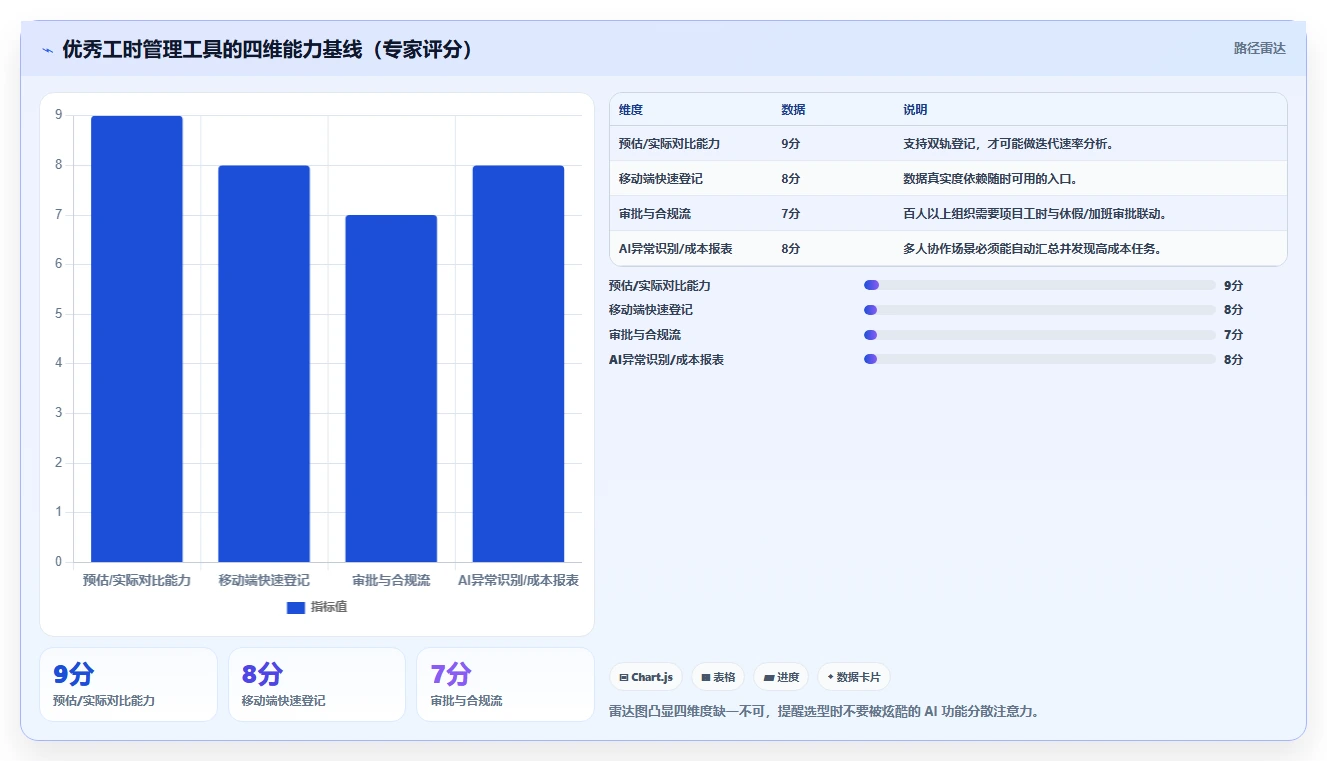
Task: Click the 说明 table column header
Action: [915, 110]
